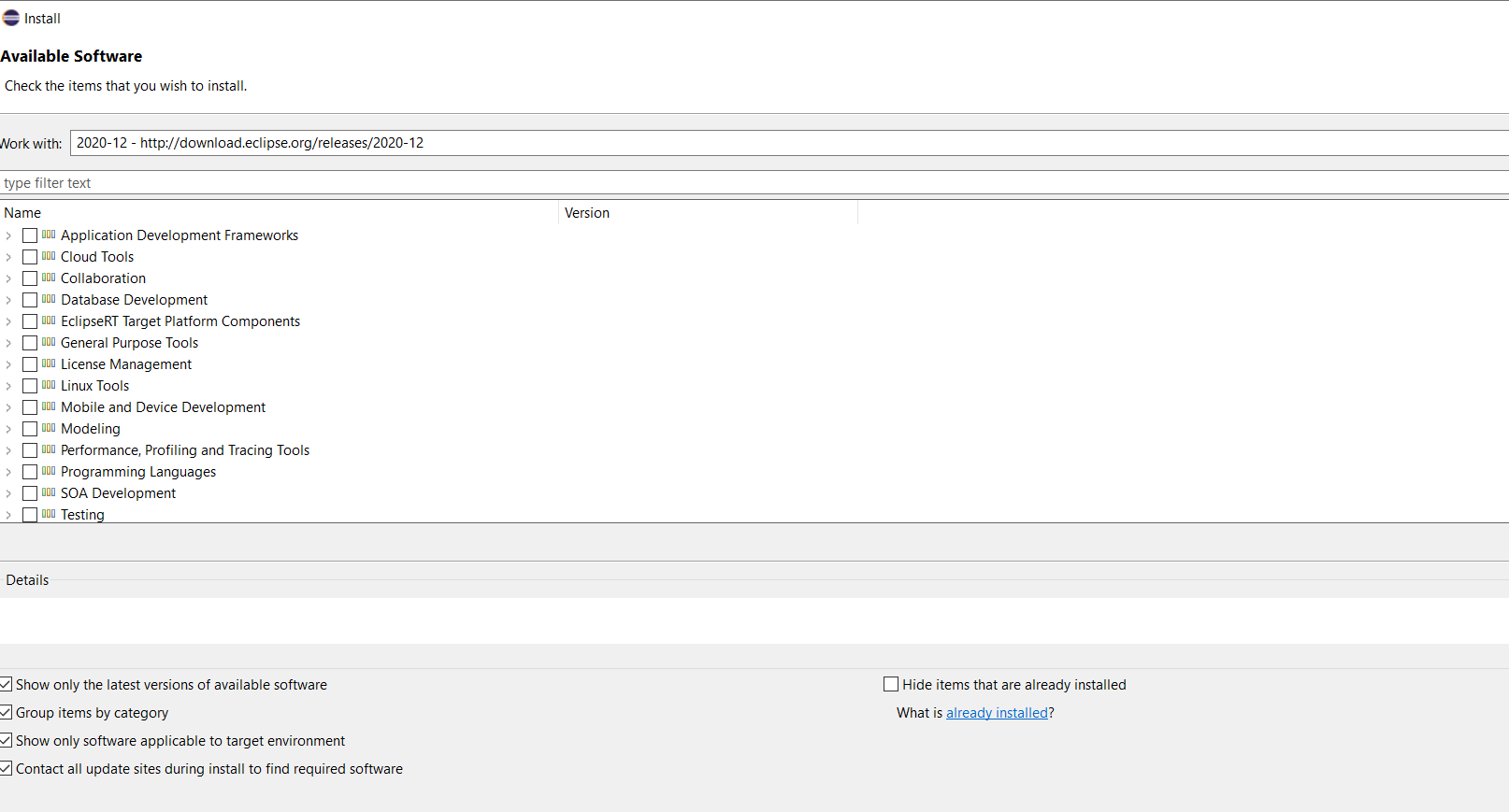The image size is (1509, 812).
Task: Click the Collaboration category icon
Action: (49, 278)
